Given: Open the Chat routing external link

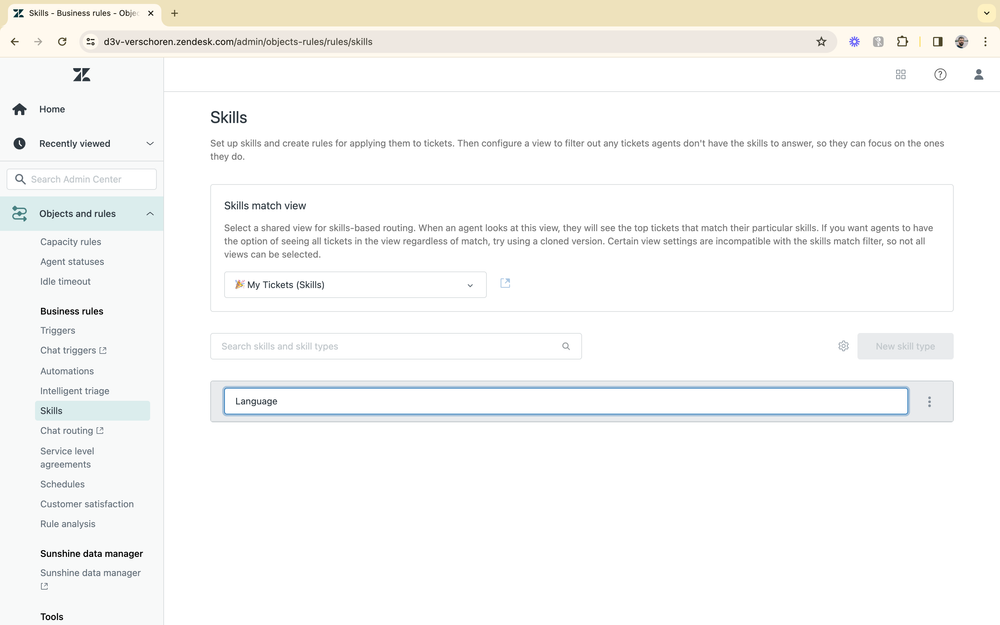Looking at the screenshot, I should coord(68,430).
